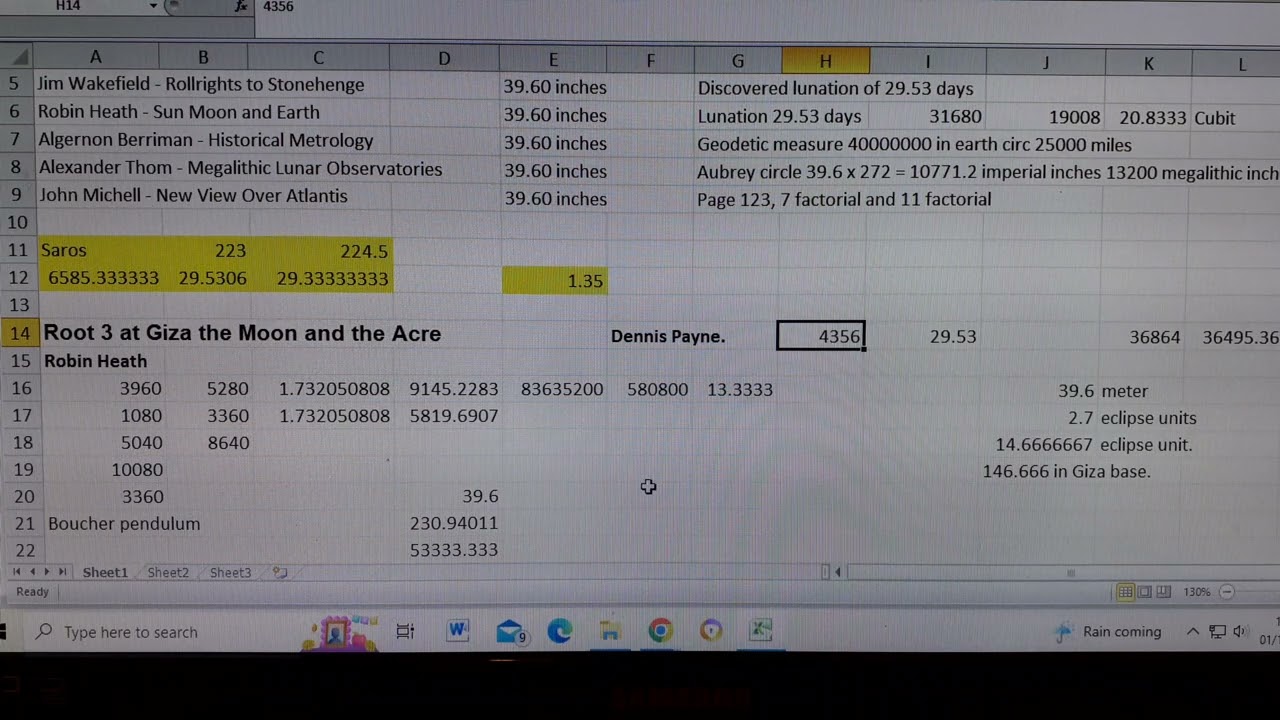Click the Rain coming weather widget

pos(1108,632)
